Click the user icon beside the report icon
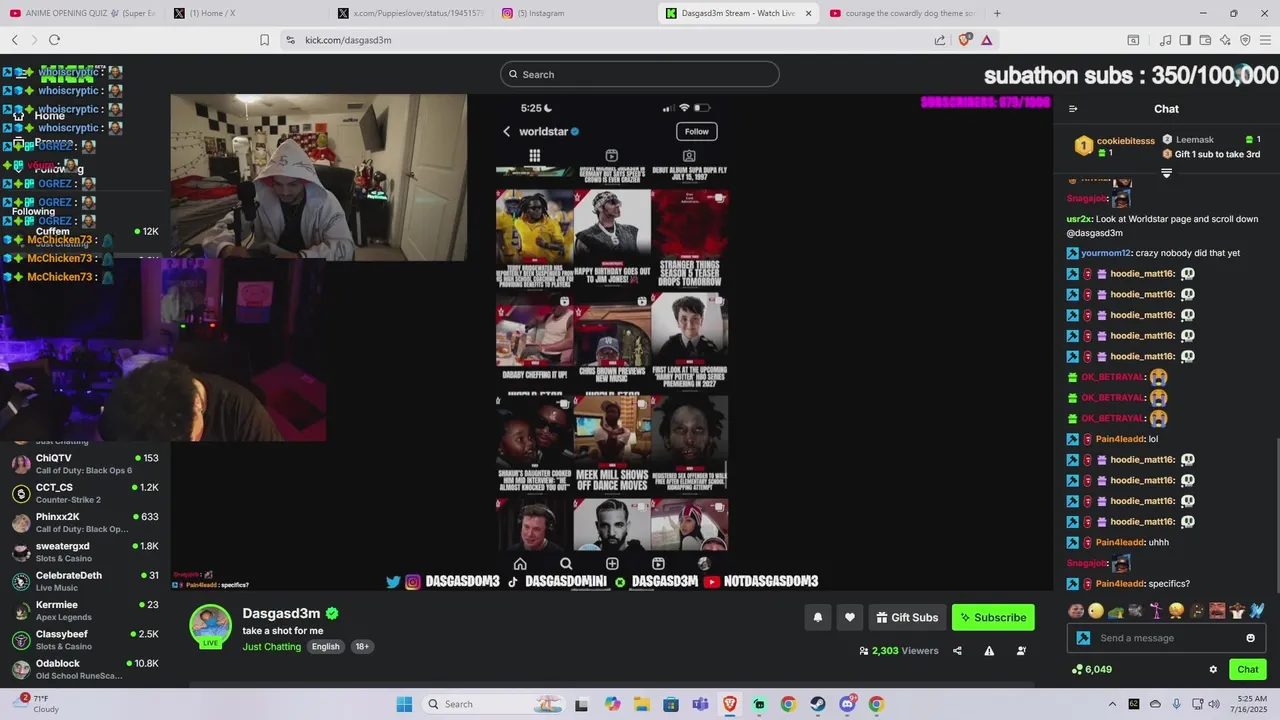Image resolution: width=1280 pixels, height=720 pixels. [1021, 651]
